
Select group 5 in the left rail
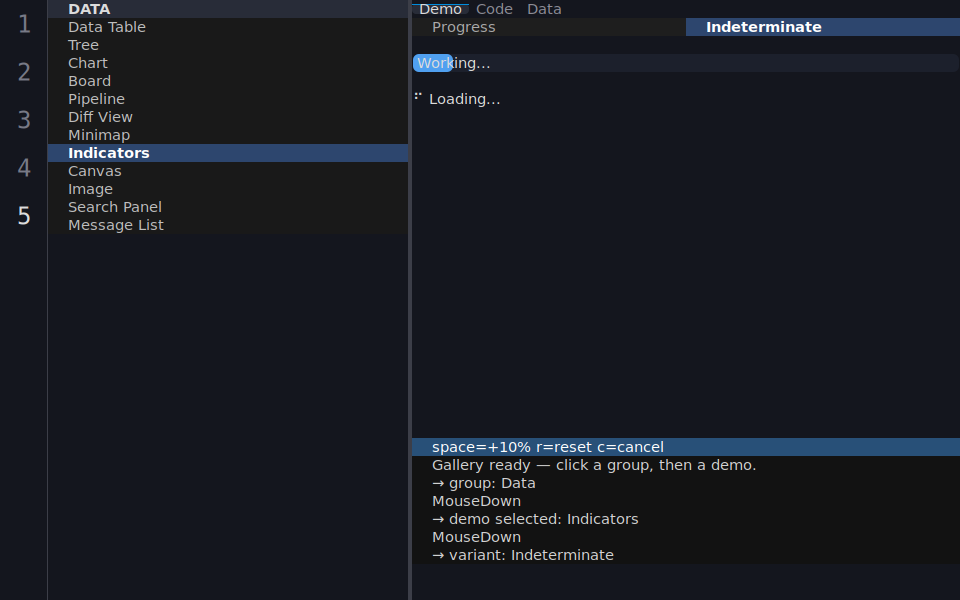click(24, 216)
